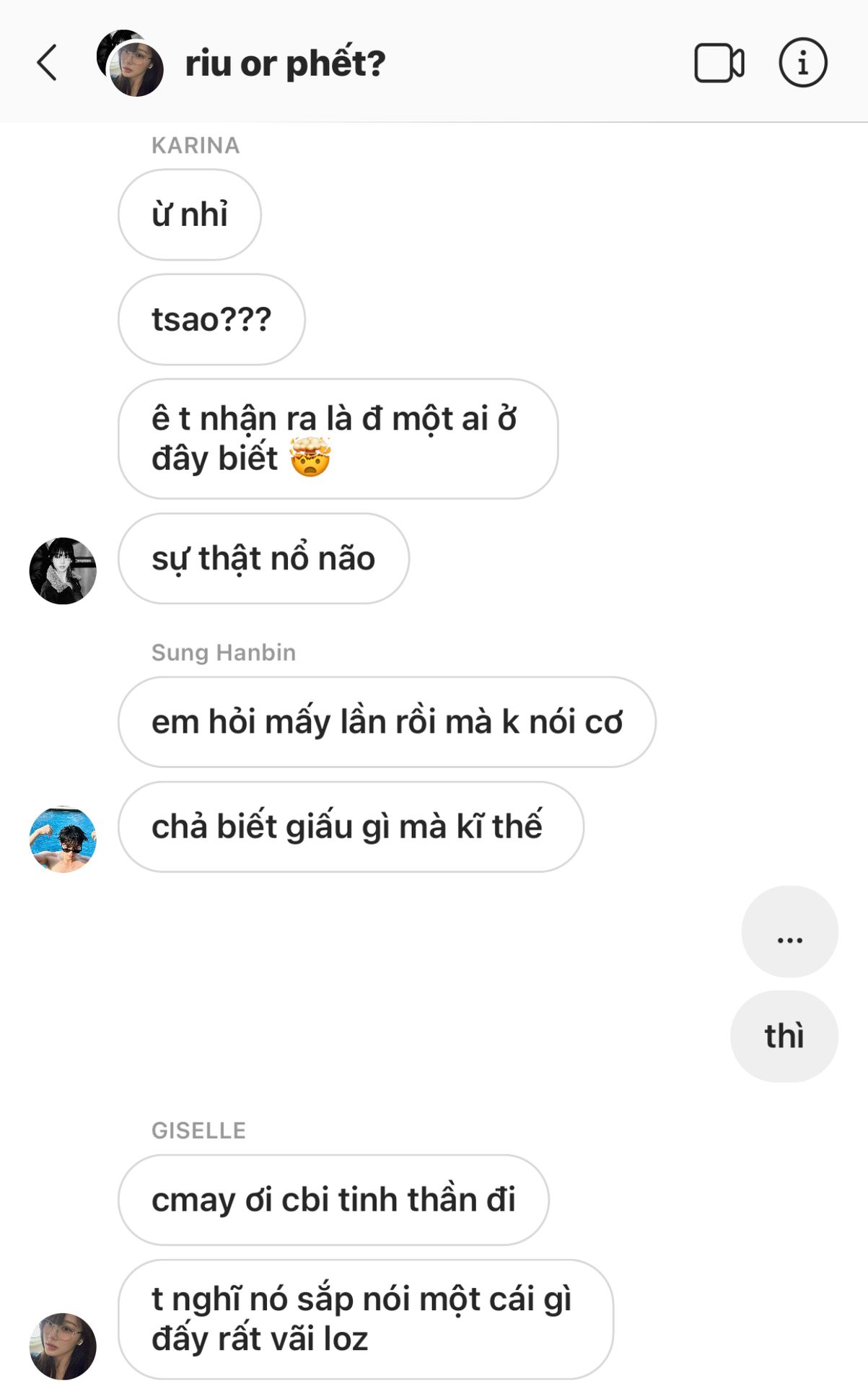The image size is (868, 1386).
Task: Tap Sung Hanbin's pool profile picture
Action: 63,839
